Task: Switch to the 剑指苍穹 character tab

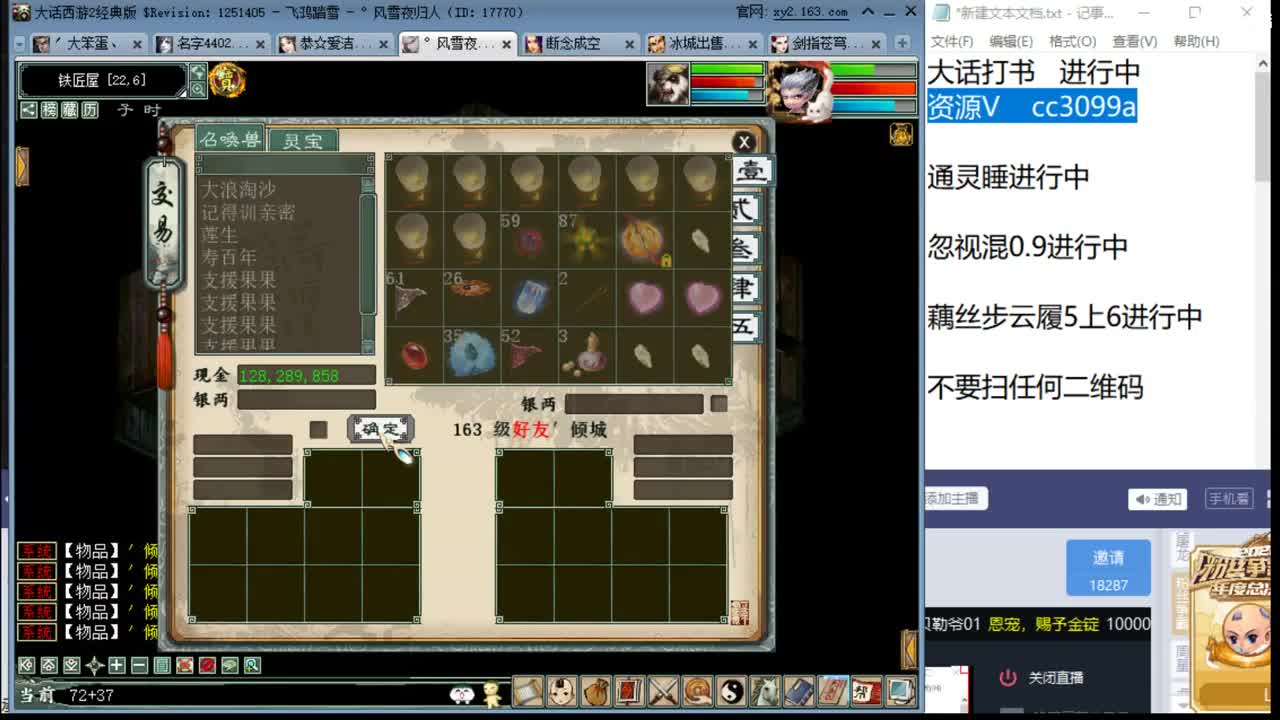Action: [x=826, y=44]
